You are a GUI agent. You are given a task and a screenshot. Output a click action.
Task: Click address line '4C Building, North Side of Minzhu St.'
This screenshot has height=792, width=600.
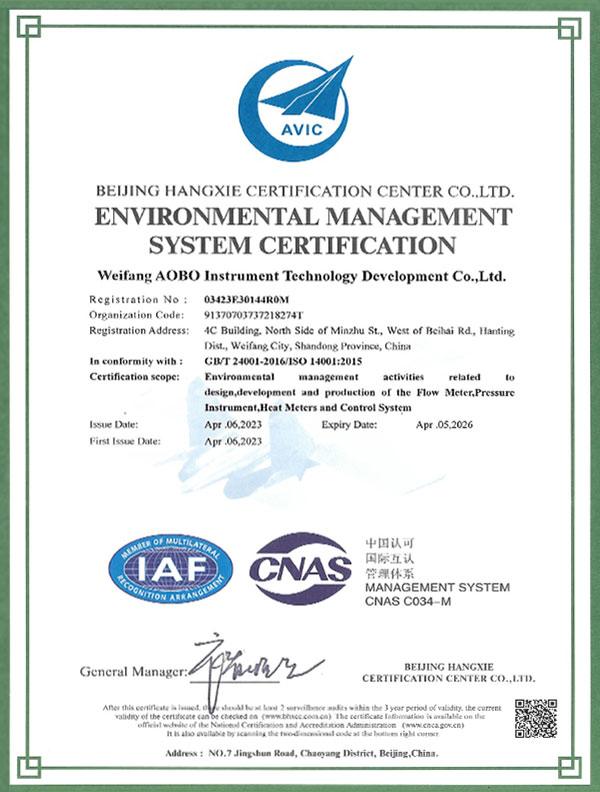click(293, 331)
